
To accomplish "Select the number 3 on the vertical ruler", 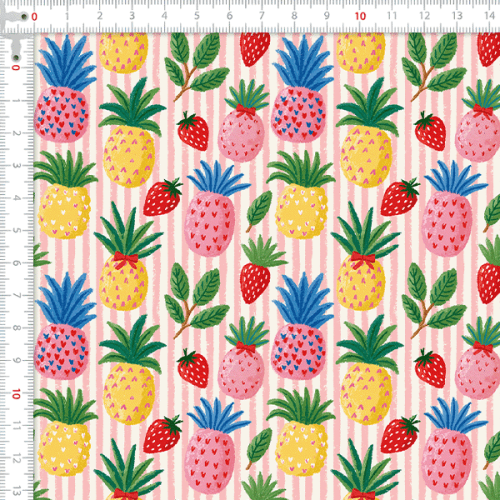I will click(x=16, y=165).
